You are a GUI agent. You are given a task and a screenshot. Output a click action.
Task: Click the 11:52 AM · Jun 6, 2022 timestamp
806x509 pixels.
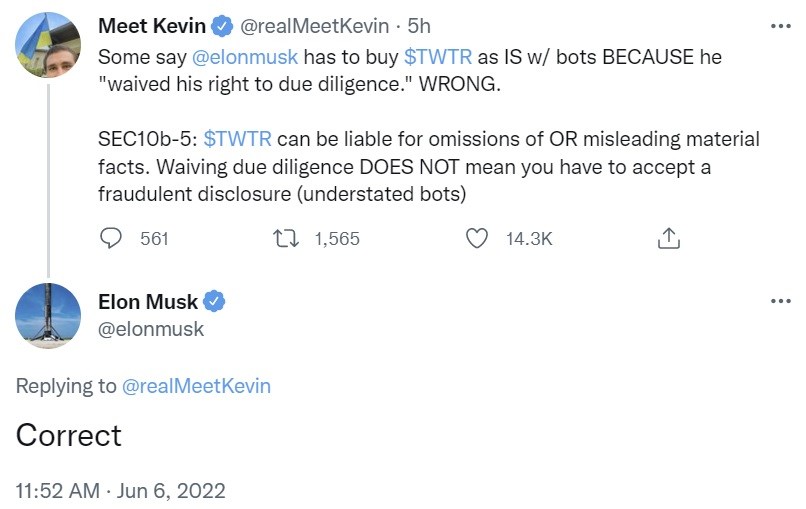pyautogui.click(x=121, y=491)
